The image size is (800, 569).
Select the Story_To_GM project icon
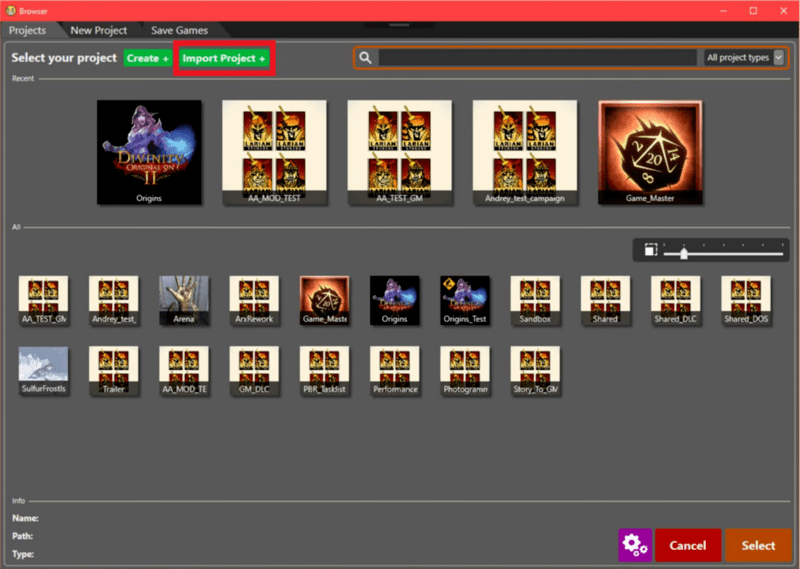(x=535, y=371)
